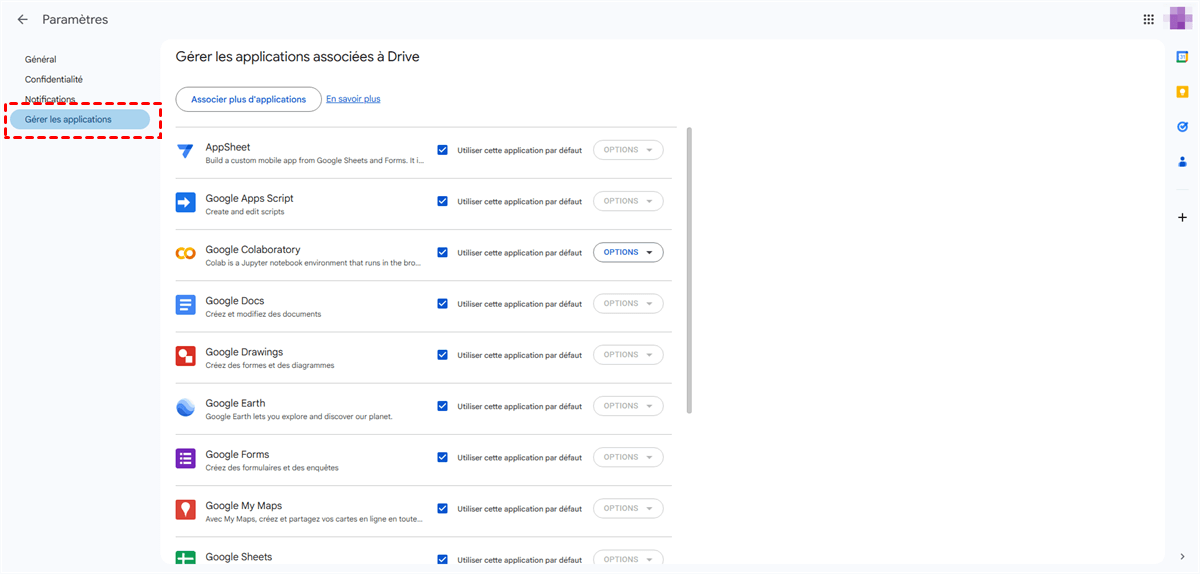The width and height of the screenshot is (1200, 574).
Task: Open Contacts side panel icon
Action: point(1182,162)
